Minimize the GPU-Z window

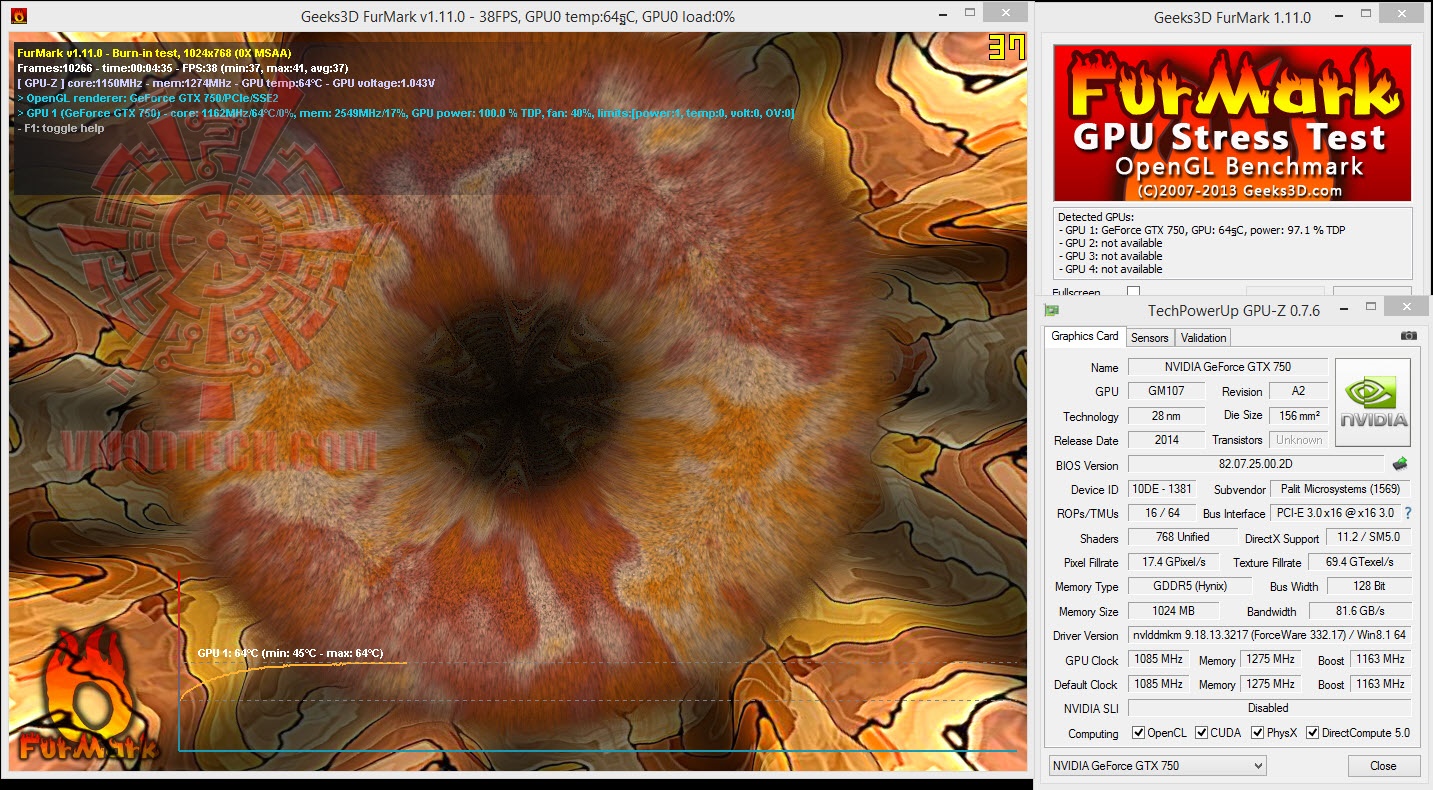click(1343, 308)
